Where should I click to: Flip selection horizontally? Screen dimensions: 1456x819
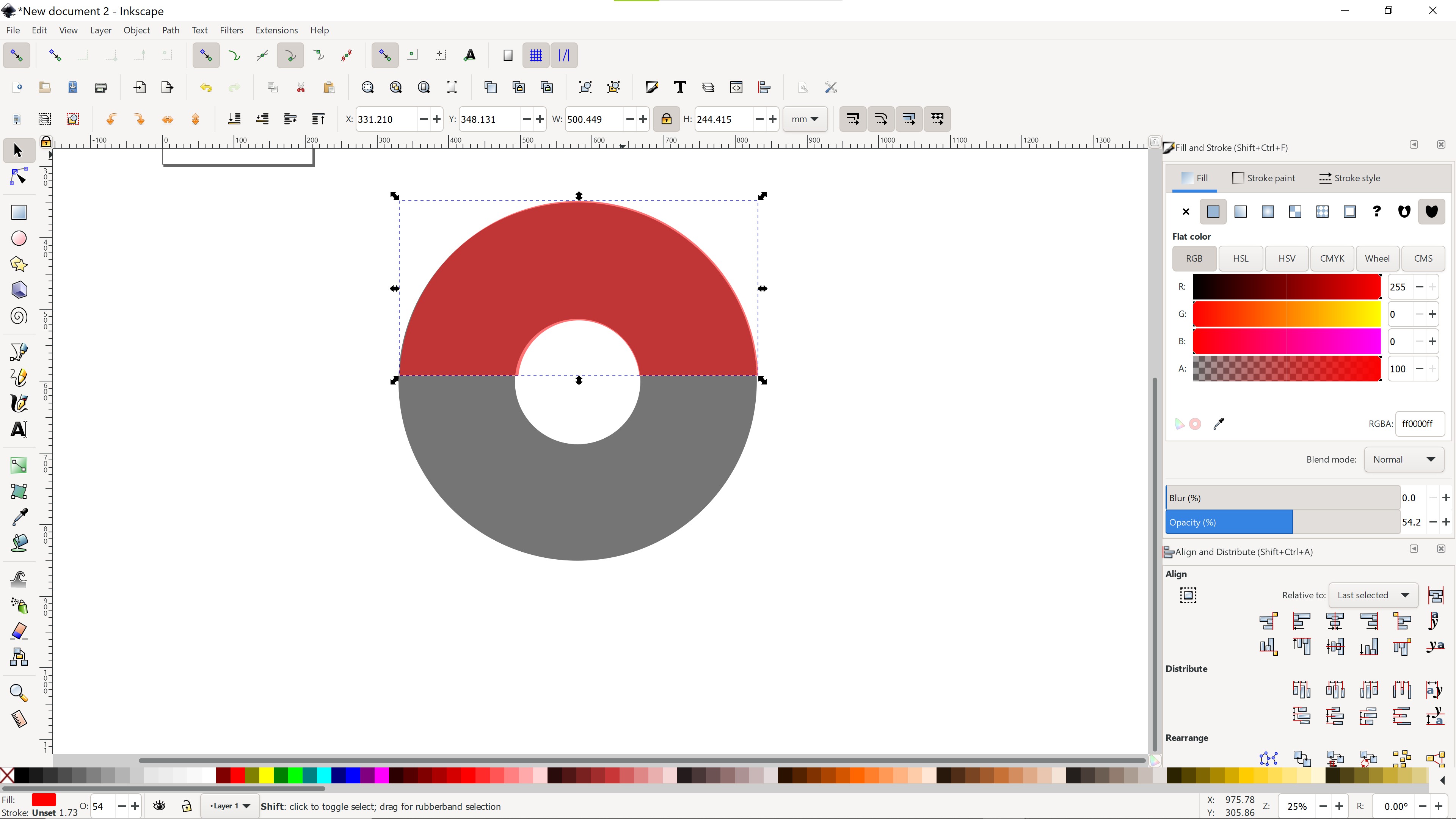167,119
